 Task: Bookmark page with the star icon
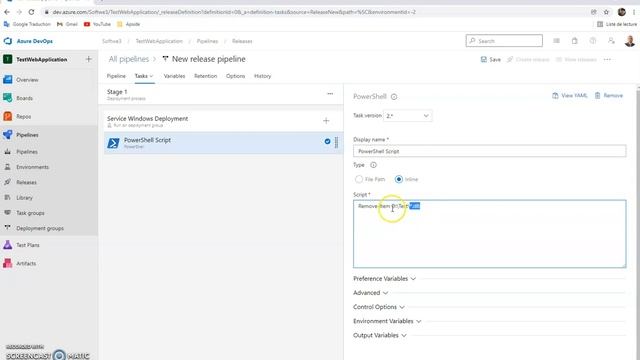(x=606, y=12)
